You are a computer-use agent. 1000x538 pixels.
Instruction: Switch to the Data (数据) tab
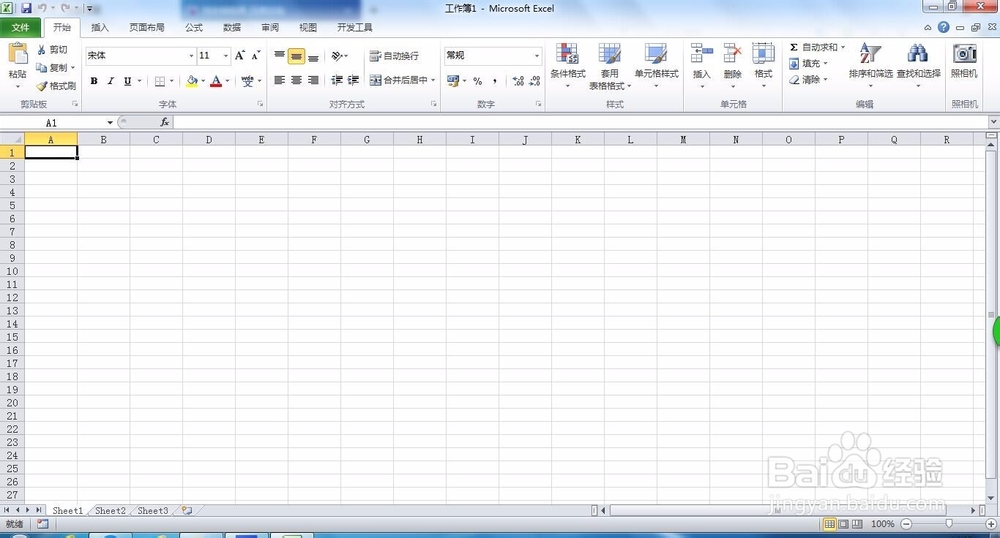[x=232, y=27]
